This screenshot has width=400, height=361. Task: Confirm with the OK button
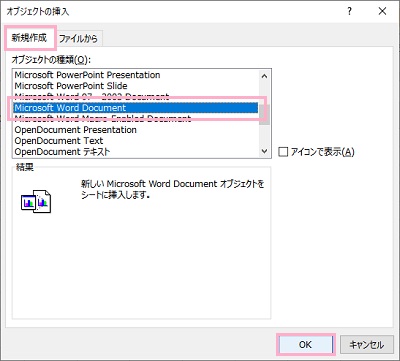[305, 344]
